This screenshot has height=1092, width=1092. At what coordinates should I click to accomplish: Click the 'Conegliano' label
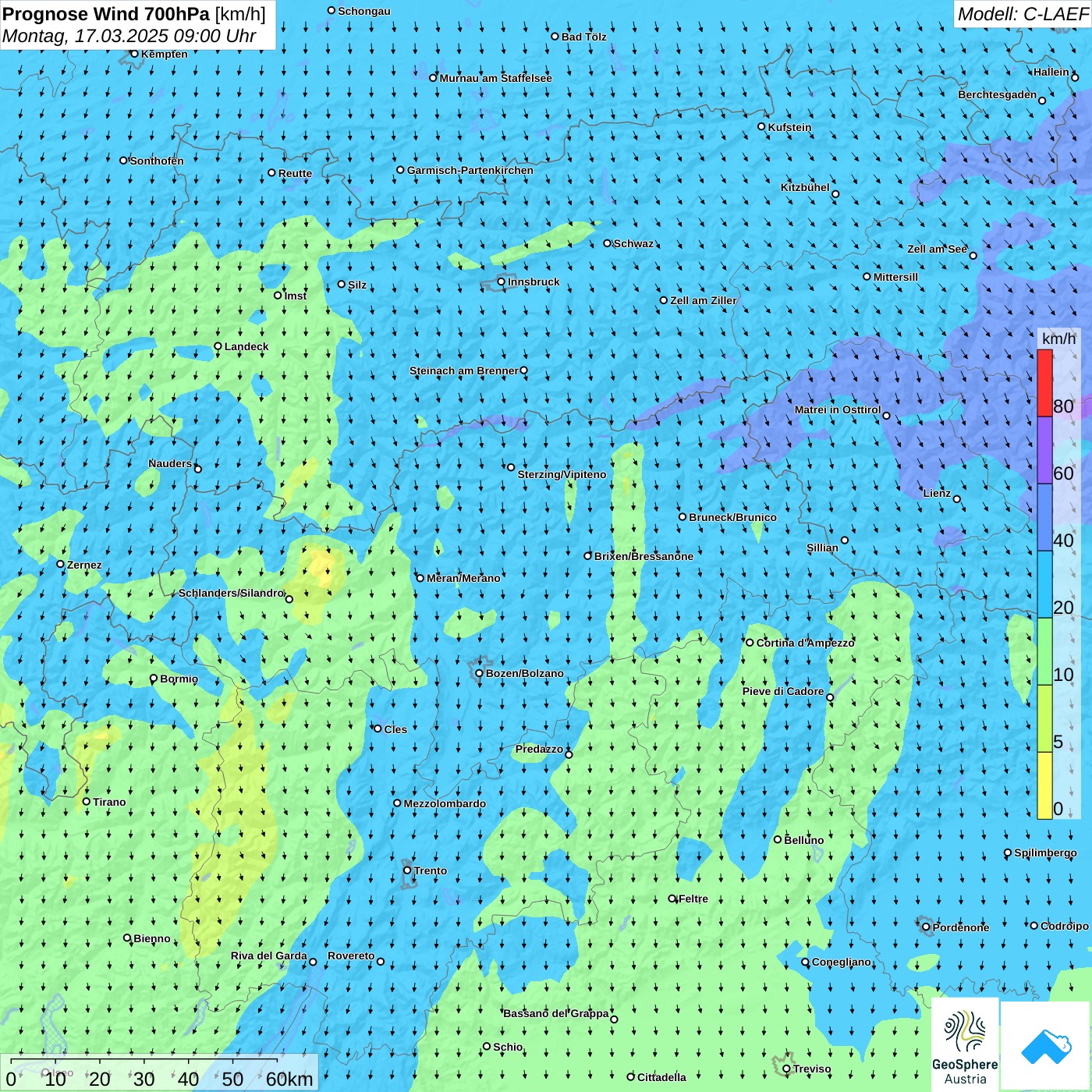(841, 962)
